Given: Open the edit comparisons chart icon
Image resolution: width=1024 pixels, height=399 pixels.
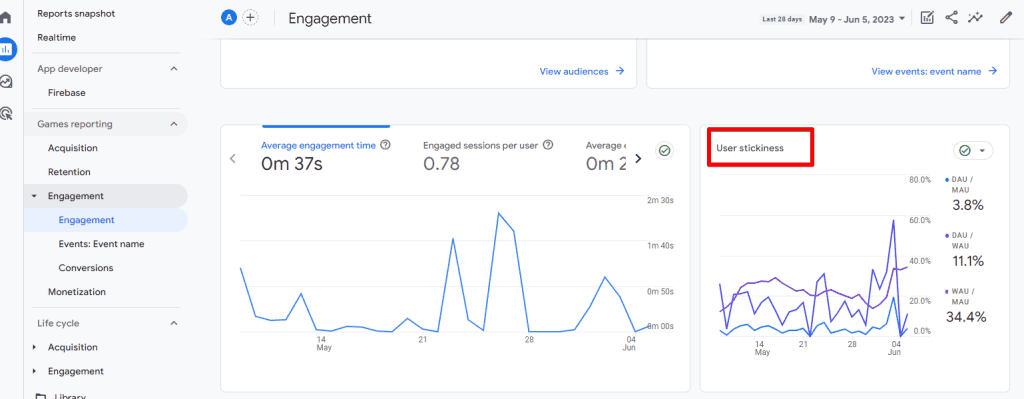Looking at the screenshot, I should (927, 18).
